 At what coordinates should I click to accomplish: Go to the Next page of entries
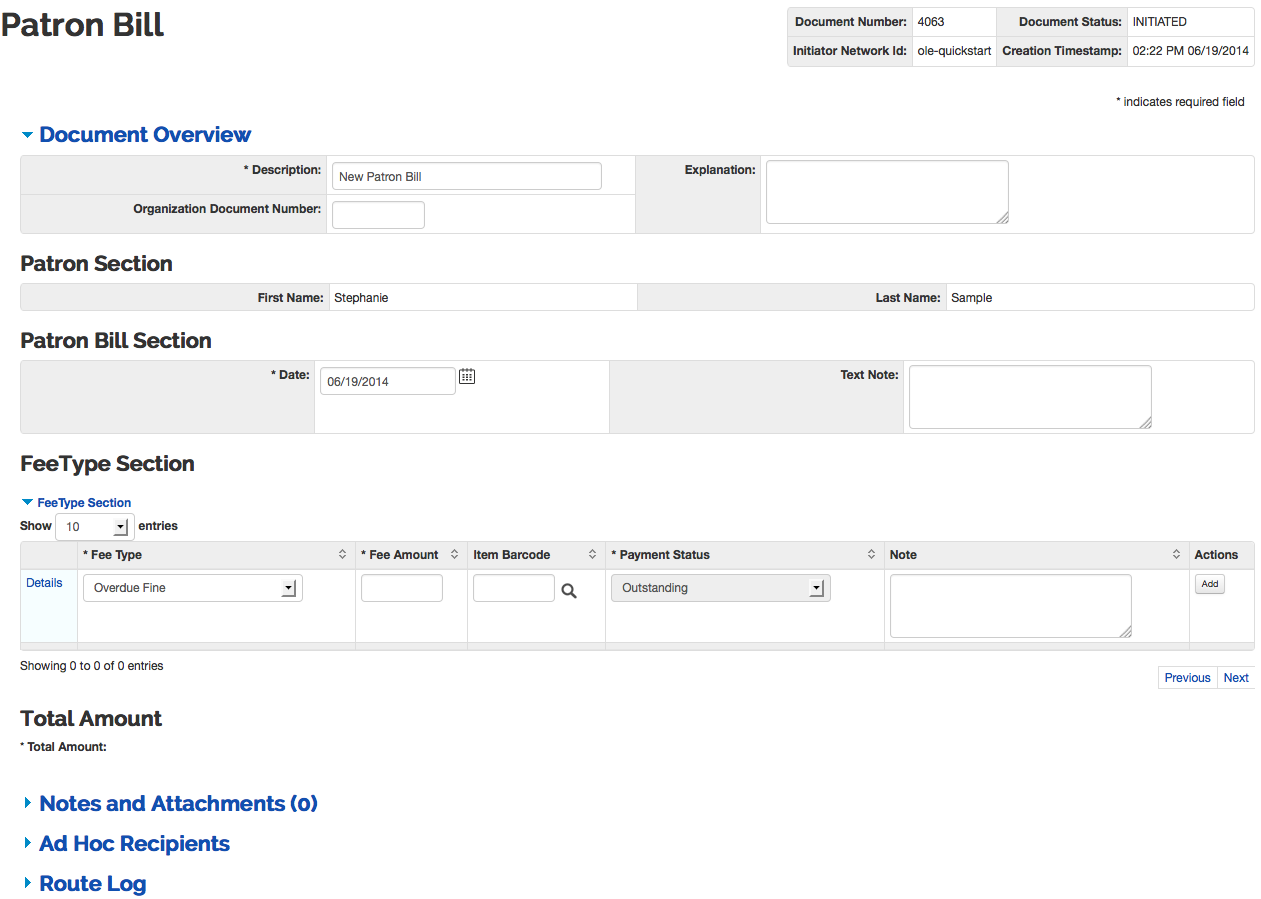(x=1236, y=678)
